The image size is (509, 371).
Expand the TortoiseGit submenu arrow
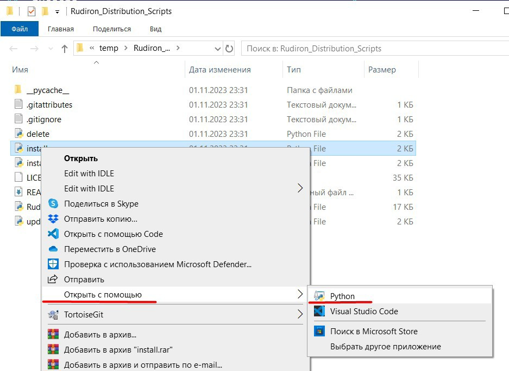pyautogui.click(x=300, y=314)
